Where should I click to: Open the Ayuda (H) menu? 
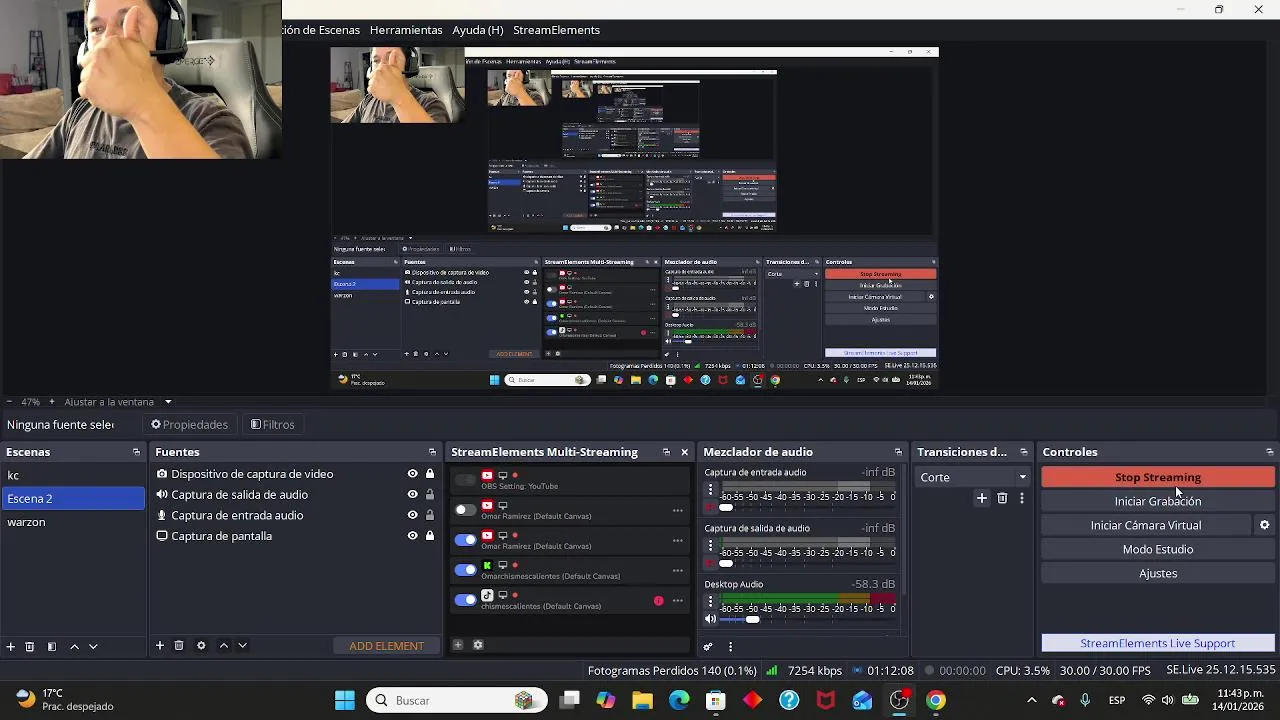point(478,30)
